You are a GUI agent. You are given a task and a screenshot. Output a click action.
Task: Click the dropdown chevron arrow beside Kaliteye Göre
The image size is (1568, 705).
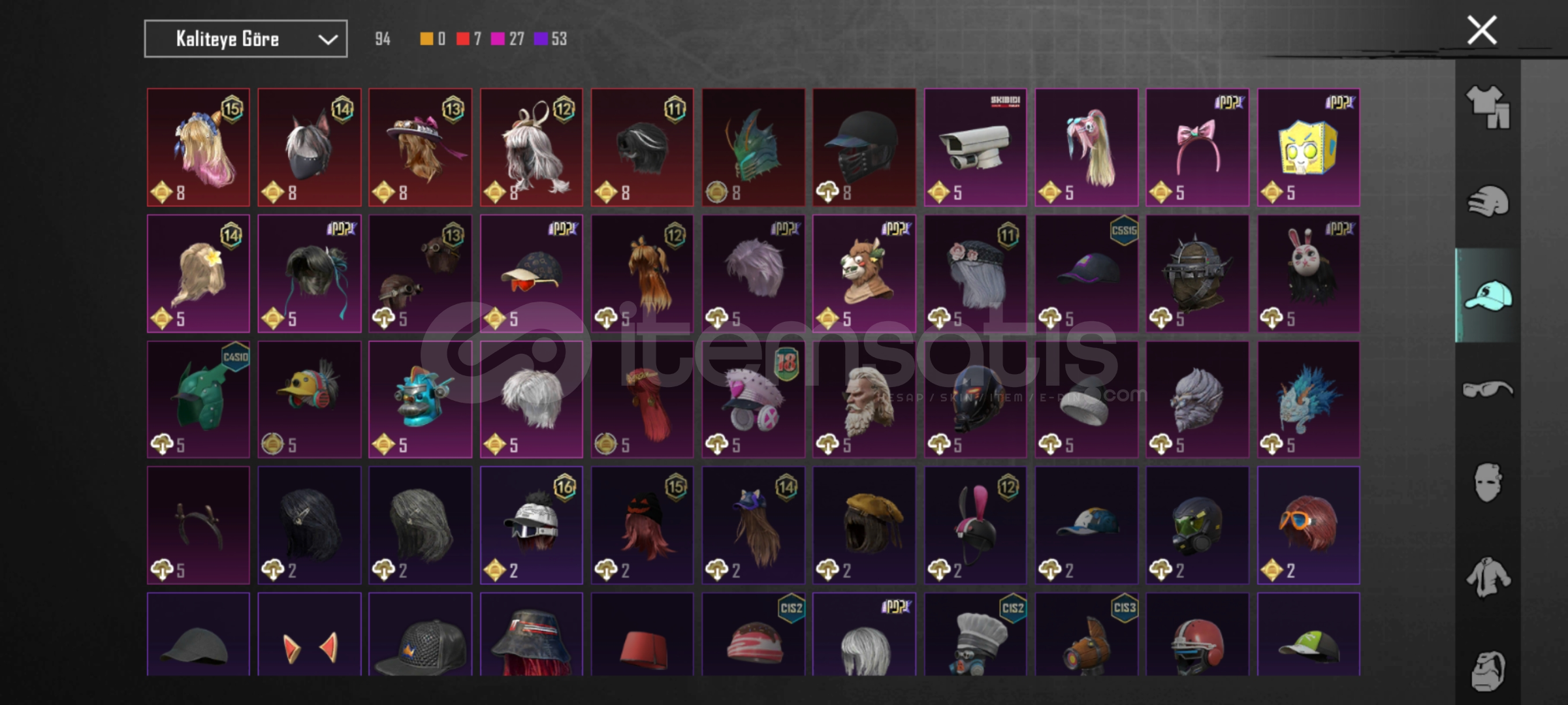click(x=327, y=40)
